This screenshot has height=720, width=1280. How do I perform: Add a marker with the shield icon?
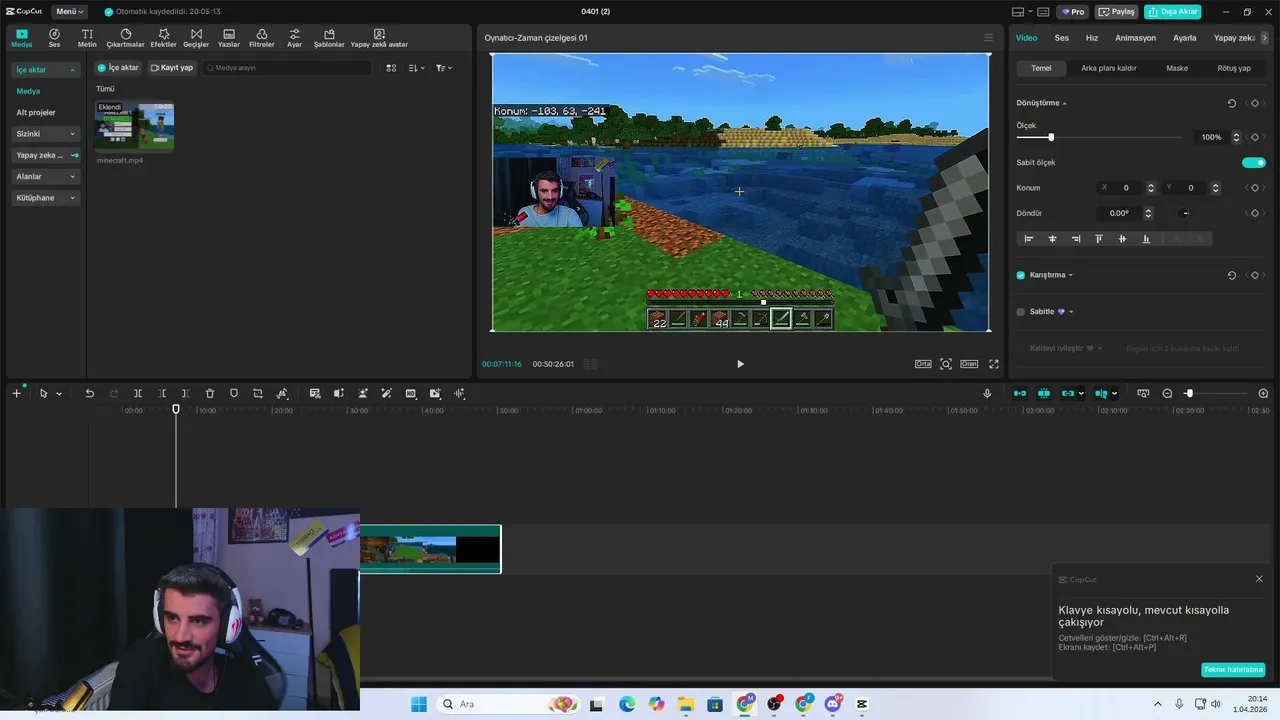point(234,394)
